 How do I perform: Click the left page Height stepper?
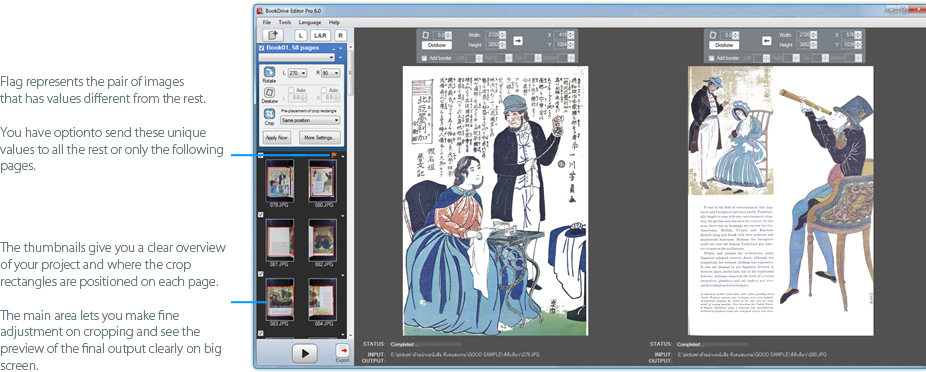[503, 44]
